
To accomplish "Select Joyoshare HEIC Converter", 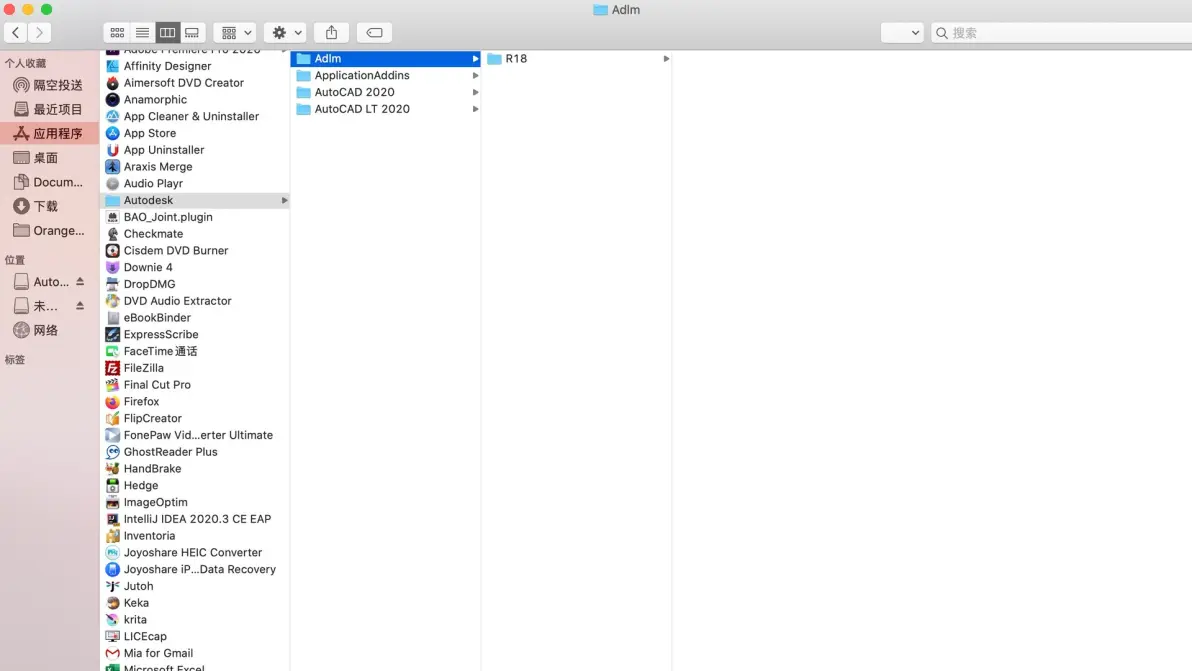I will 195,552.
